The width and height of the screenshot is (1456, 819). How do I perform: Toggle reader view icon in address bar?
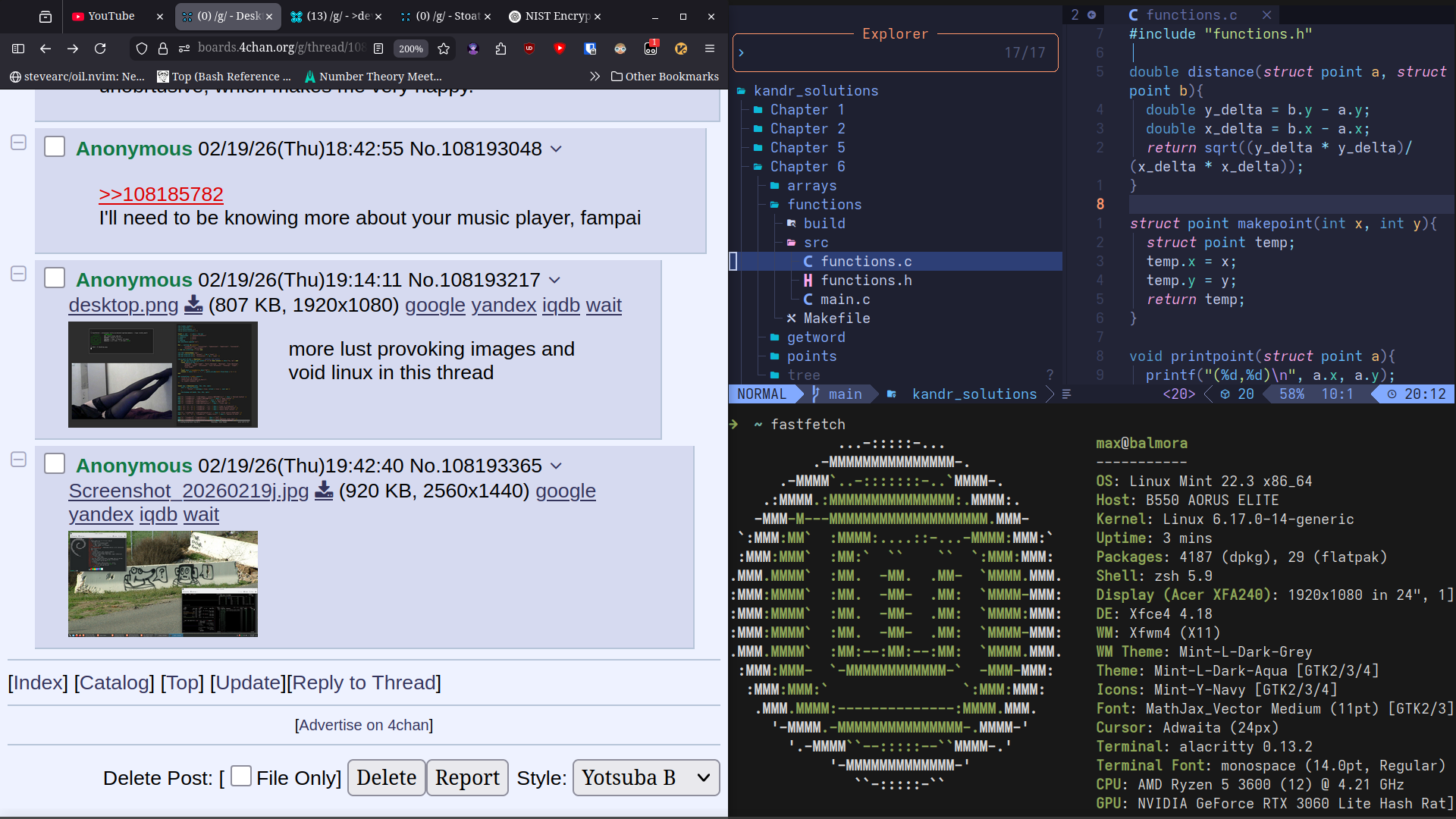click(378, 49)
